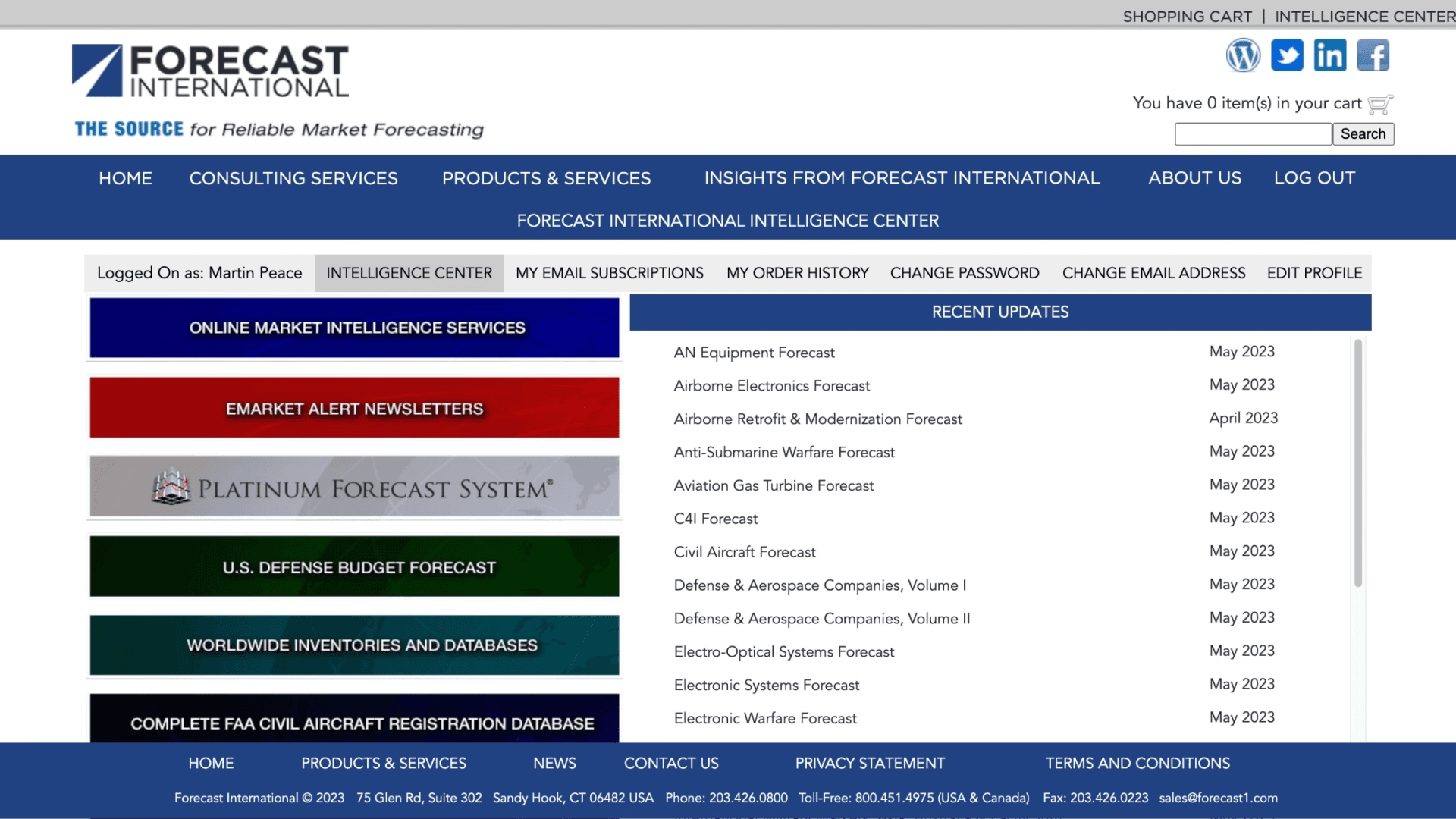Open Airborne Electronics Forecast update
The width and height of the screenshot is (1456, 819).
[771, 386]
